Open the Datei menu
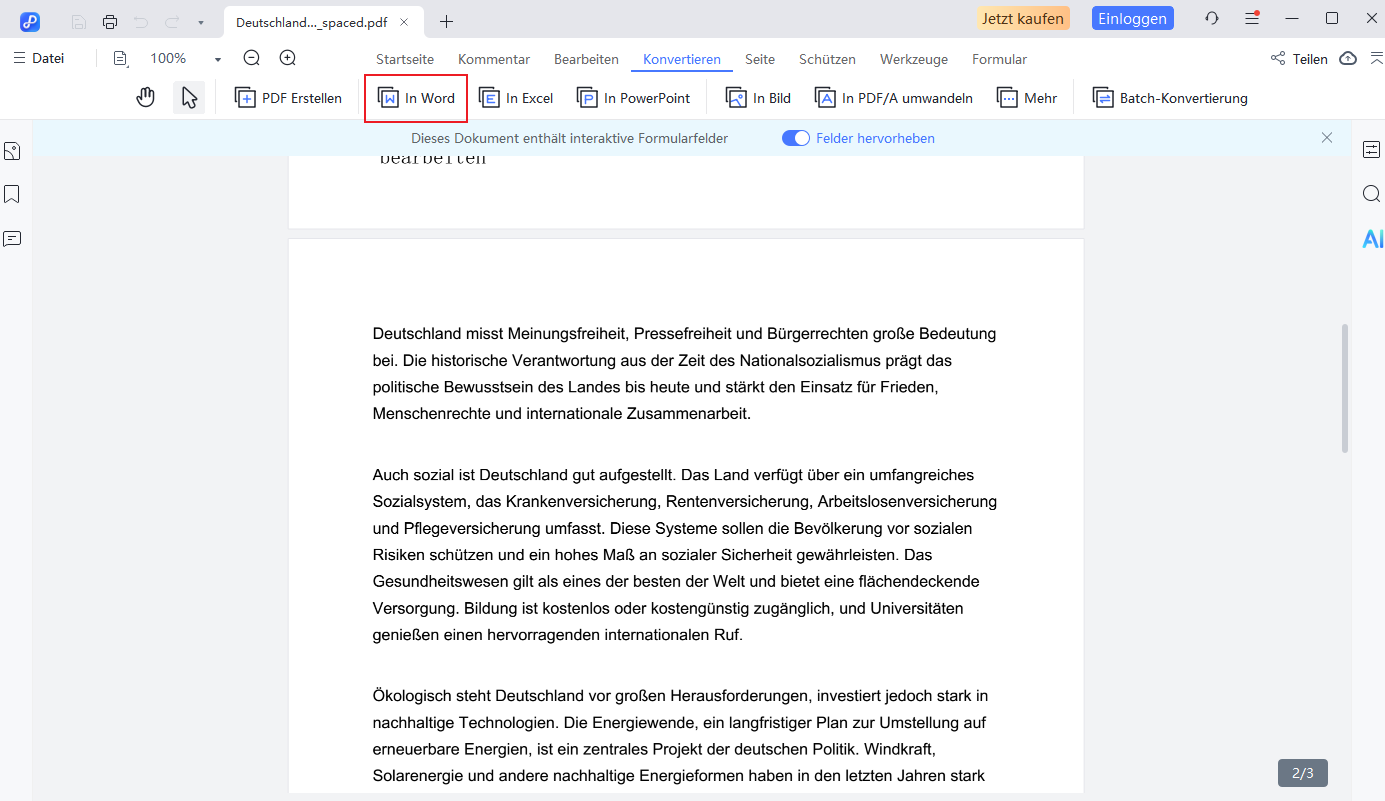 tap(39, 59)
